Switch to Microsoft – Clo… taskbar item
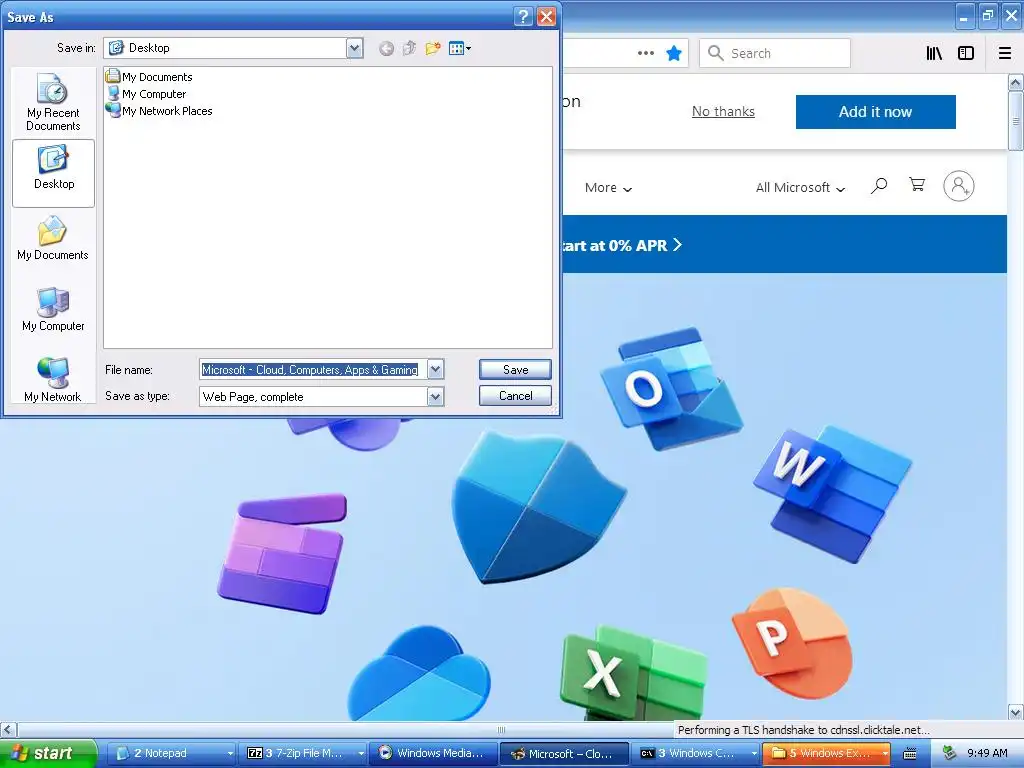The height and width of the screenshot is (768, 1024). [564, 754]
